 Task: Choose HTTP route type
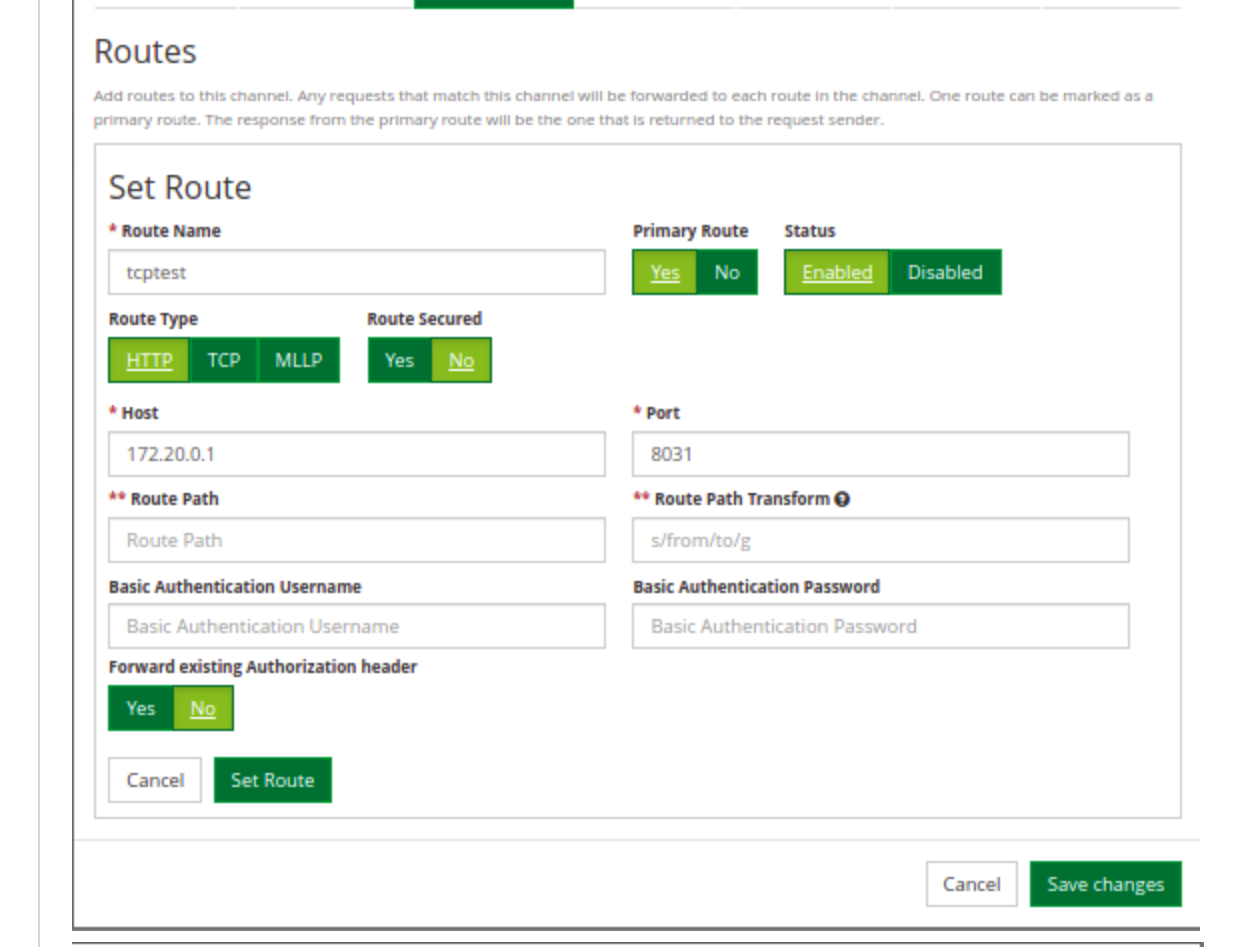pyautogui.click(x=149, y=360)
